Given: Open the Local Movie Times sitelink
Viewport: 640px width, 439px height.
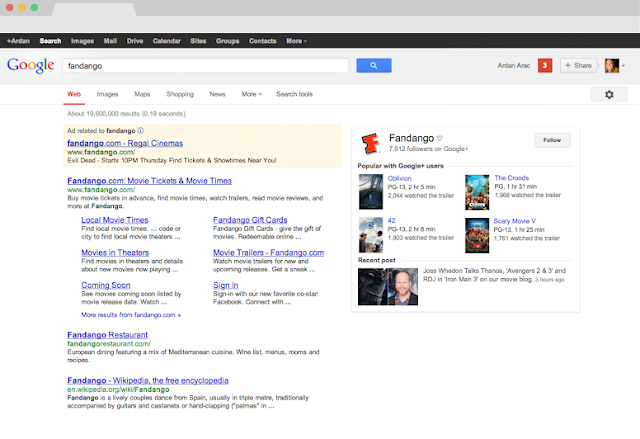Looking at the screenshot, I should (115, 220).
